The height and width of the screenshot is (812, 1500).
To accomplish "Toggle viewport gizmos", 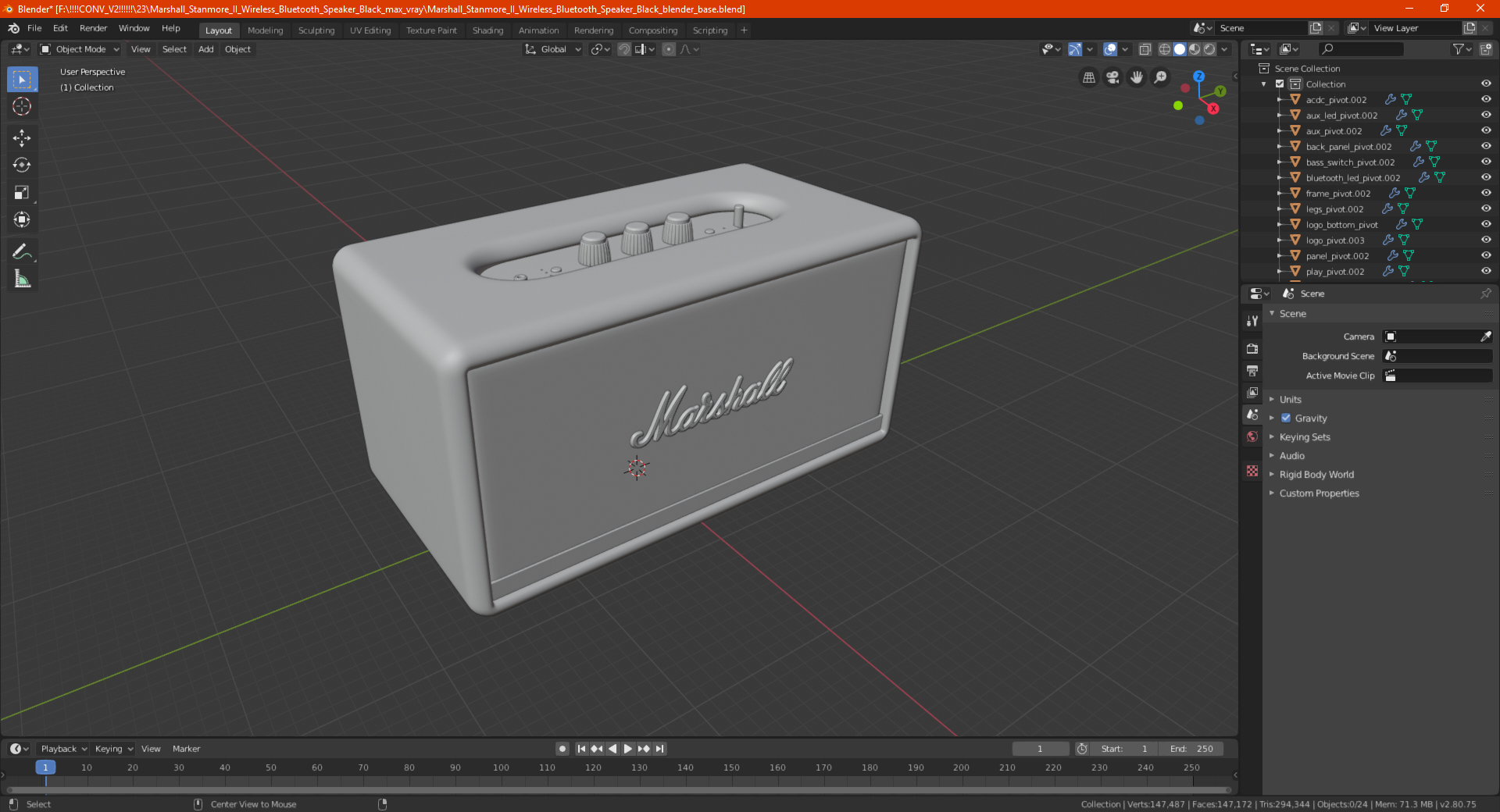I will 1075,49.
